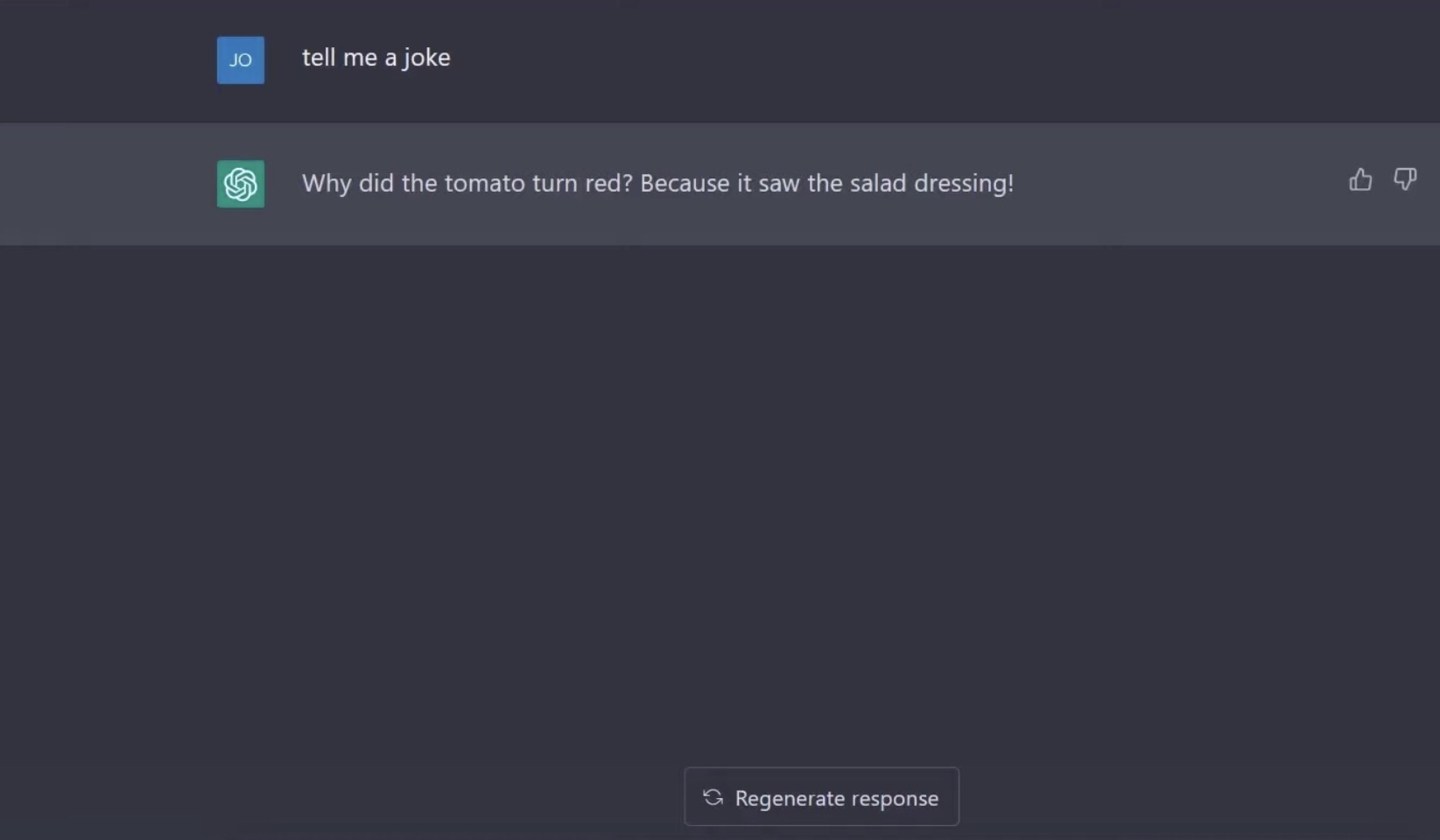This screenshot has width=1440, height=840.
Task: Click the word 'Because' in the answer
Action: (685, 183)
